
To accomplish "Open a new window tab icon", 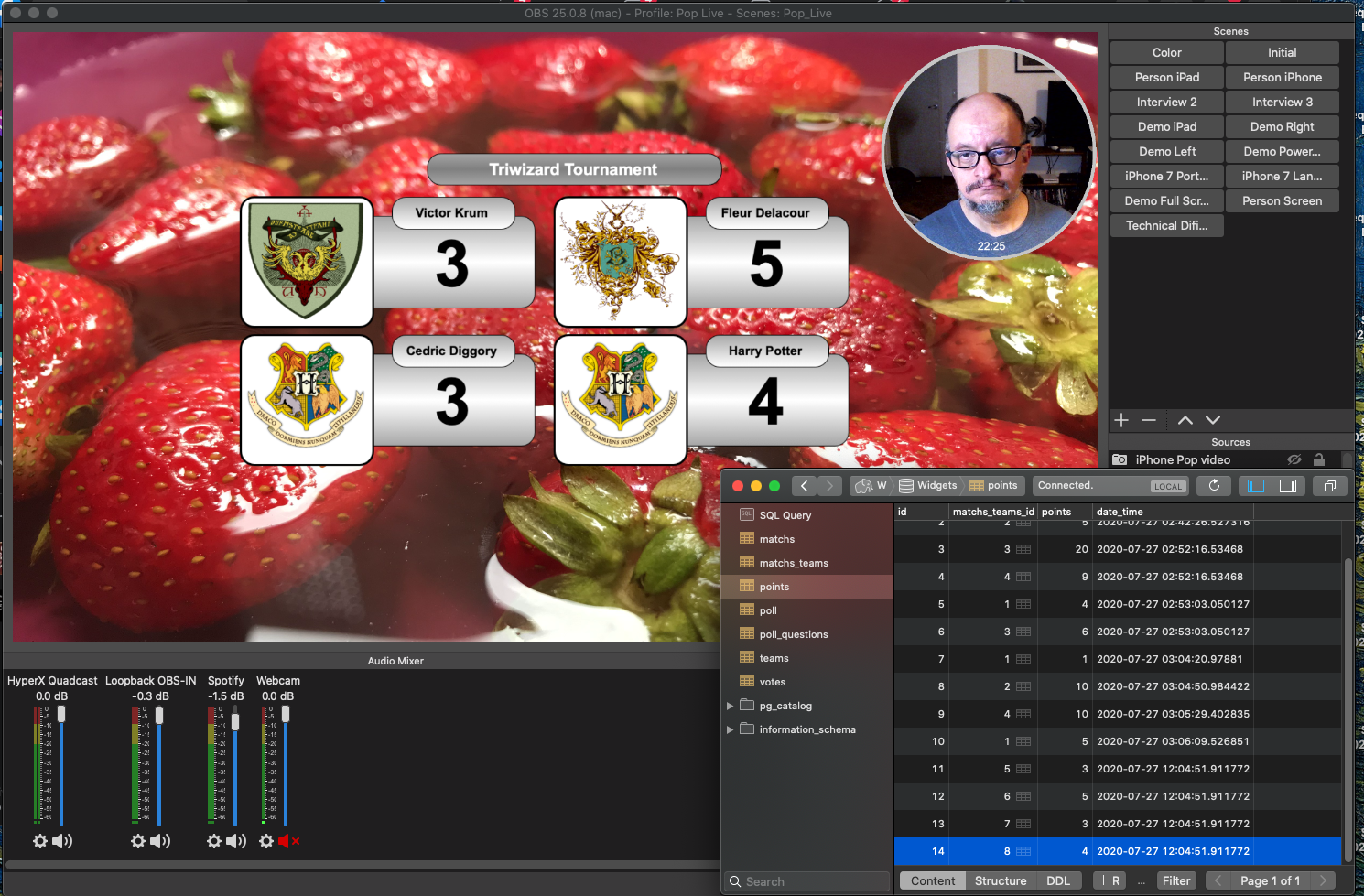I will 1330,486.
